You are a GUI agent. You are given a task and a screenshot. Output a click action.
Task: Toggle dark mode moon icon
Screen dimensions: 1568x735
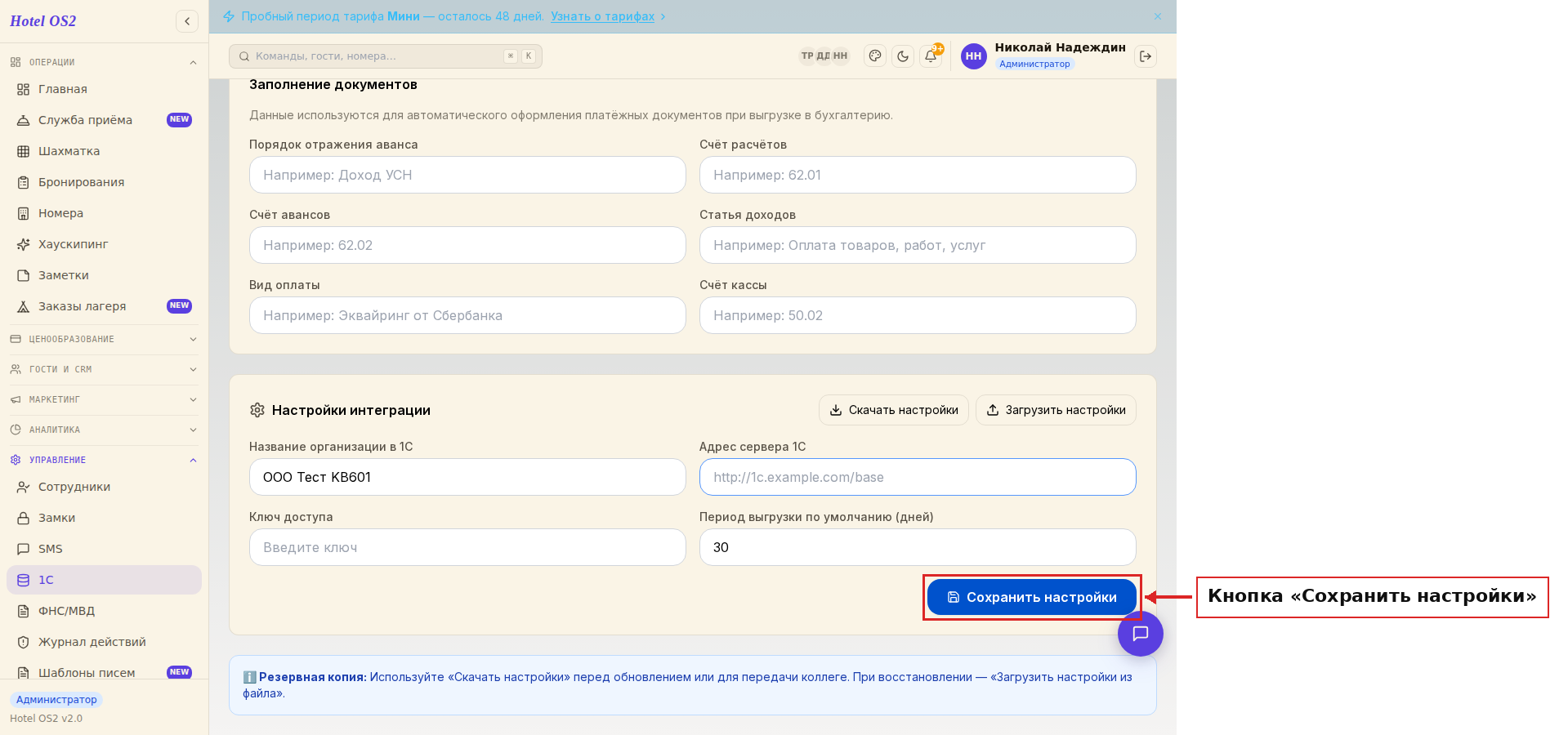pos(903,56)
